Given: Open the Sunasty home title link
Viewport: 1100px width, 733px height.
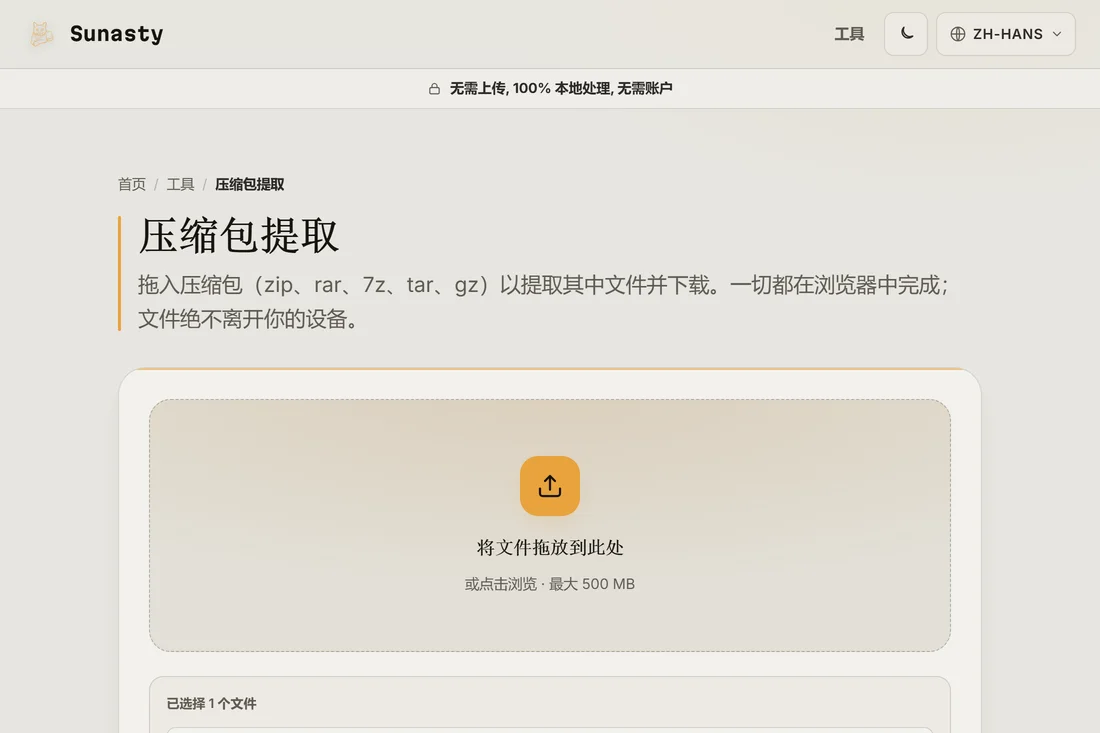Looking at the screenshot, I should [116, 34].
